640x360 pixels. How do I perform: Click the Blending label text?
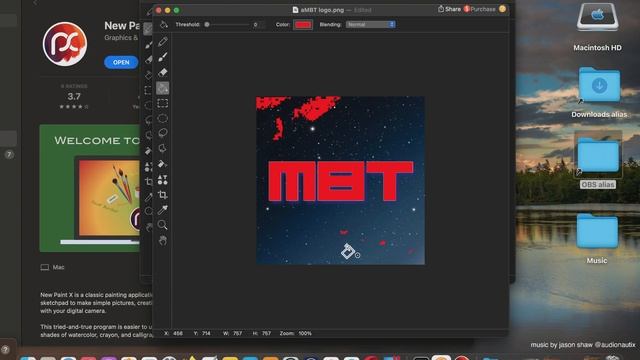tap(330, 24)
